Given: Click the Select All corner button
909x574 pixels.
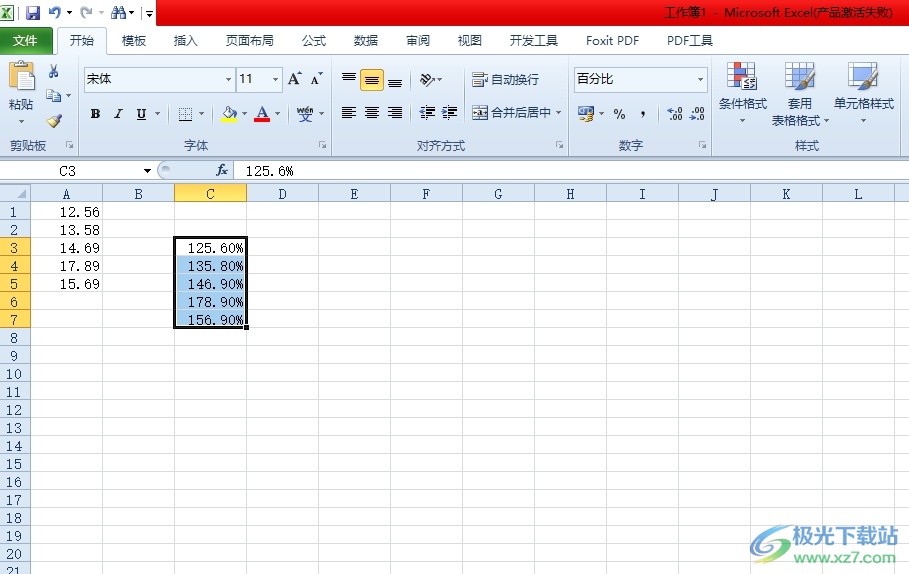Looking at the screenshot, I should point(15,193).
